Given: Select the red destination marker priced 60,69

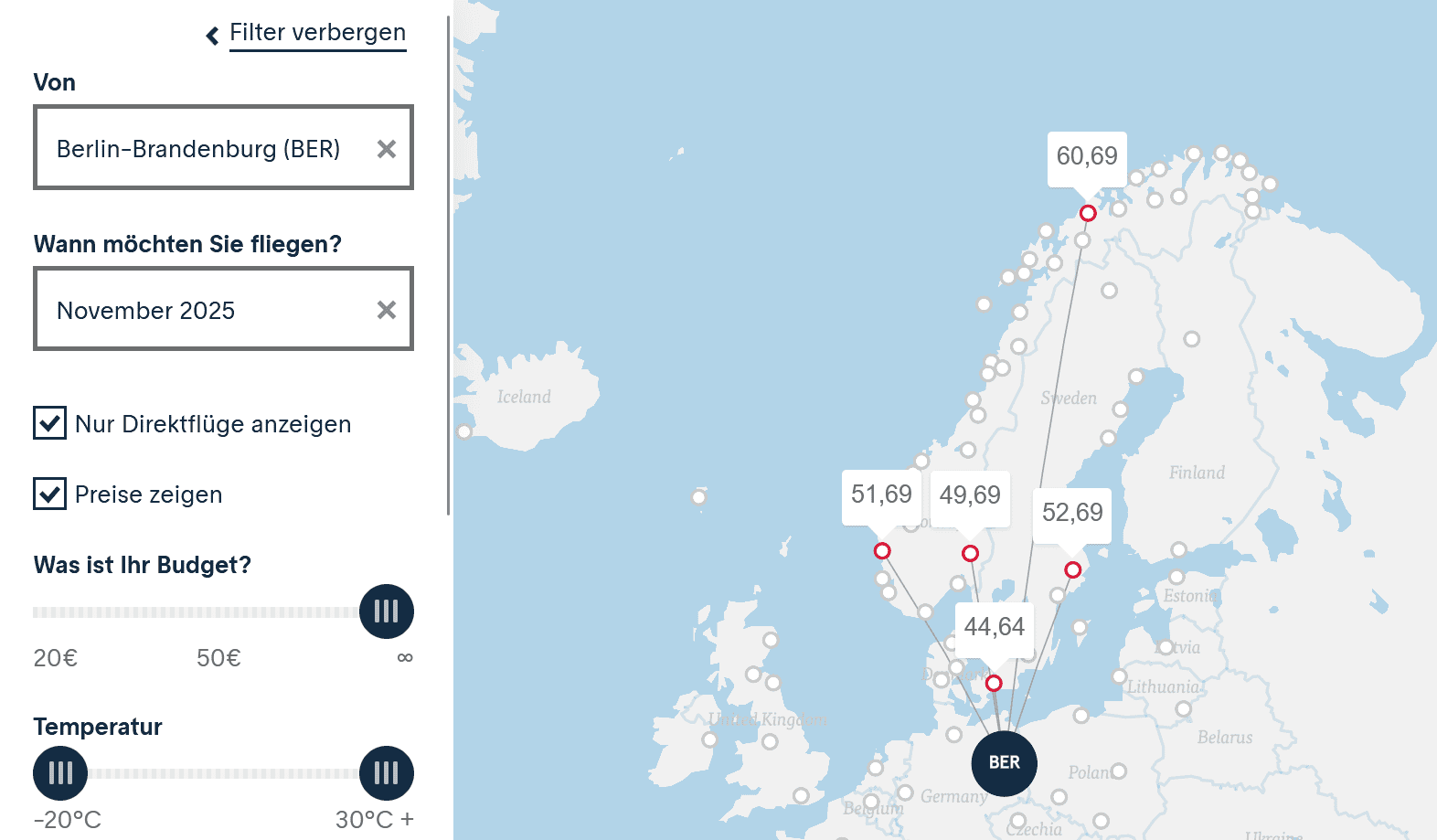Looking at the screenshot, I should tap(1088, 213).
